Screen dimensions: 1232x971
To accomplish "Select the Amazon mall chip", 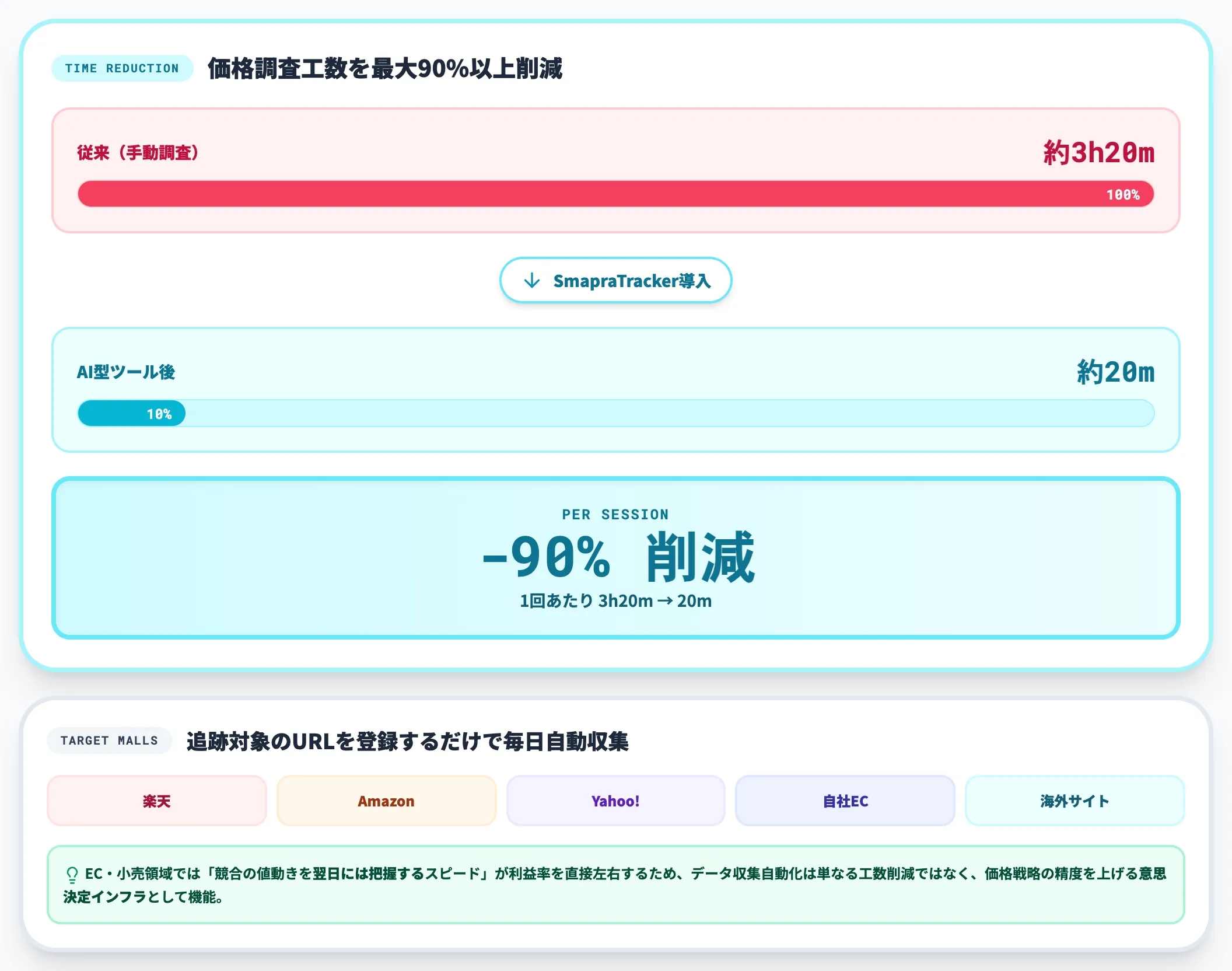I will click(x=386, y=801).
